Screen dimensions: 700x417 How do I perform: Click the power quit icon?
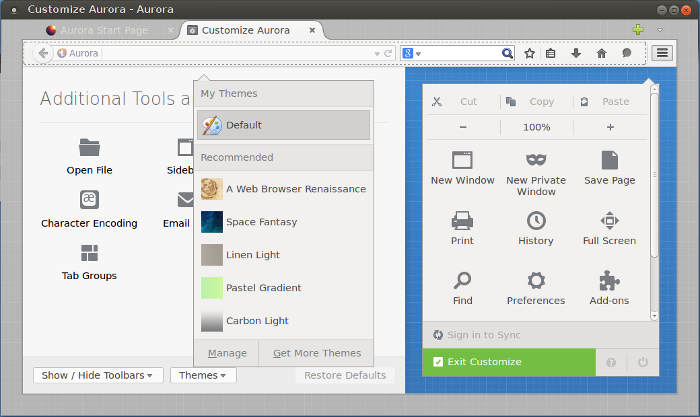point(643,362)
